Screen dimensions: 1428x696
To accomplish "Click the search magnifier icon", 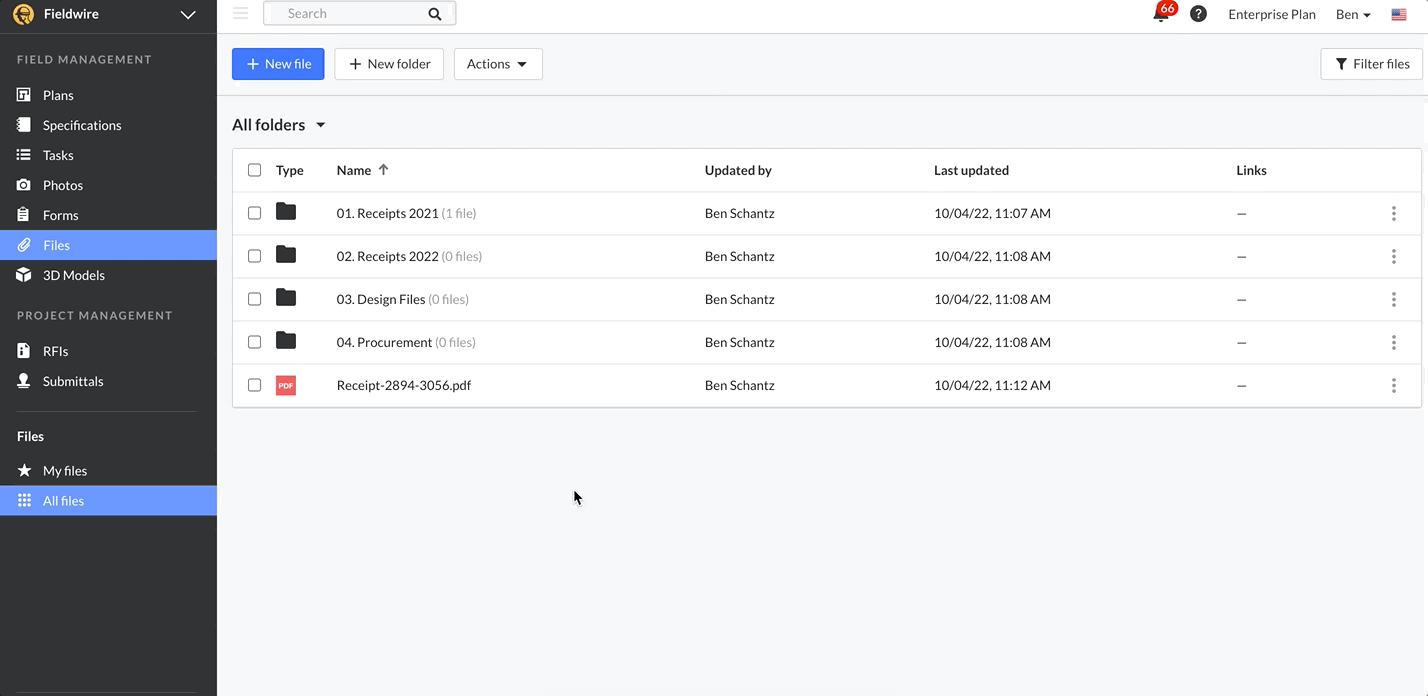I will coord(434,14).
